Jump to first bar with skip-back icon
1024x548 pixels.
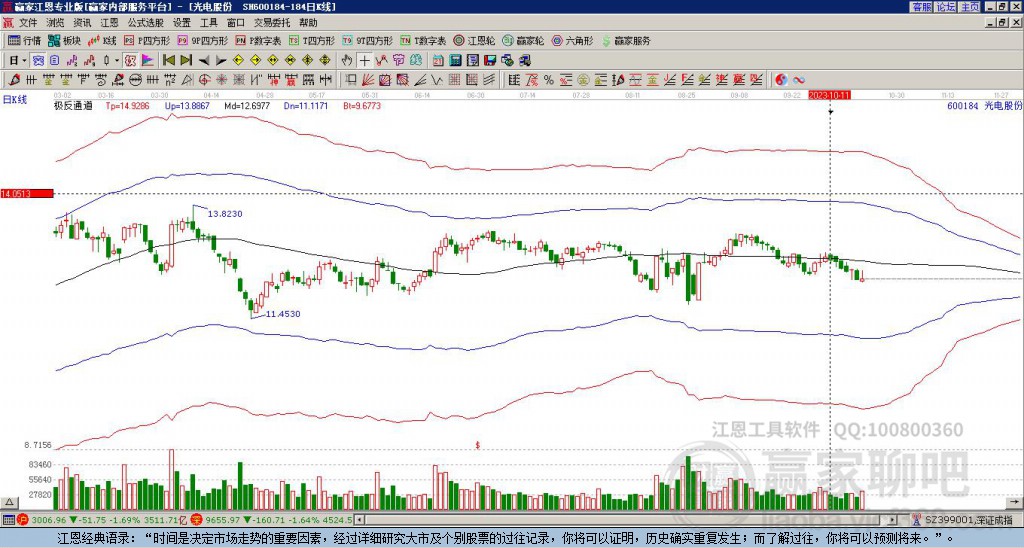(x=168, y=61)
